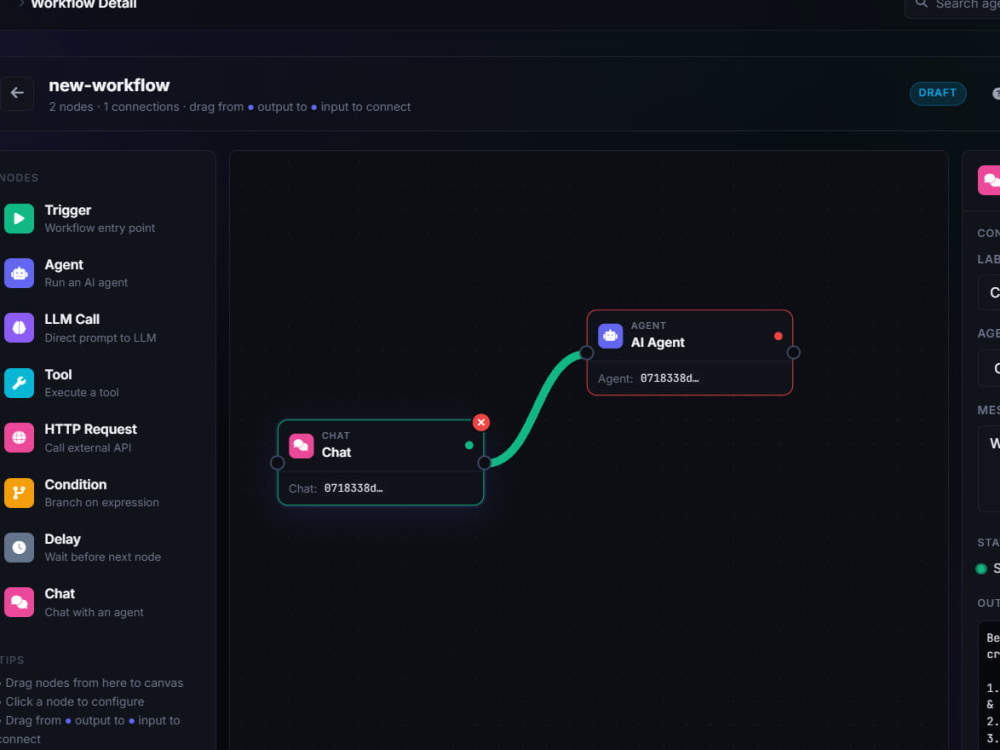This screenshot has width=1000, height=750.
Task: Click the Chat node's pink icon on canvas
Action: click(301, 446)
